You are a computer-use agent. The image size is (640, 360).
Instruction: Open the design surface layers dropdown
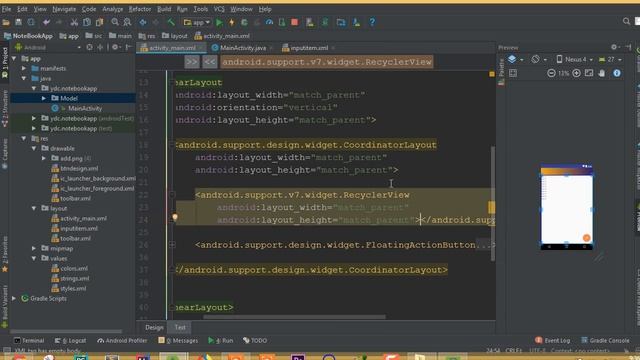(515, 60)
